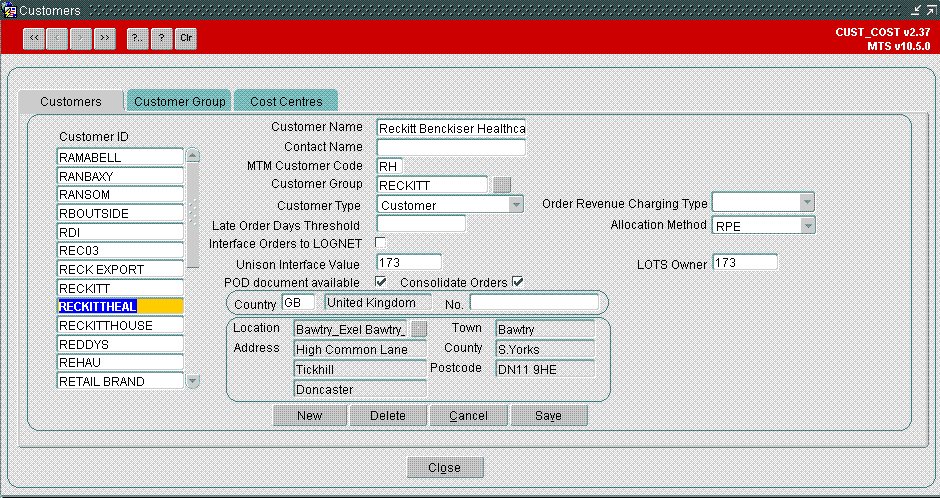The image size is (940, 498).
Task: Untick POD document available checkbox
Action: pyautogui.click(x=380, y=281)
